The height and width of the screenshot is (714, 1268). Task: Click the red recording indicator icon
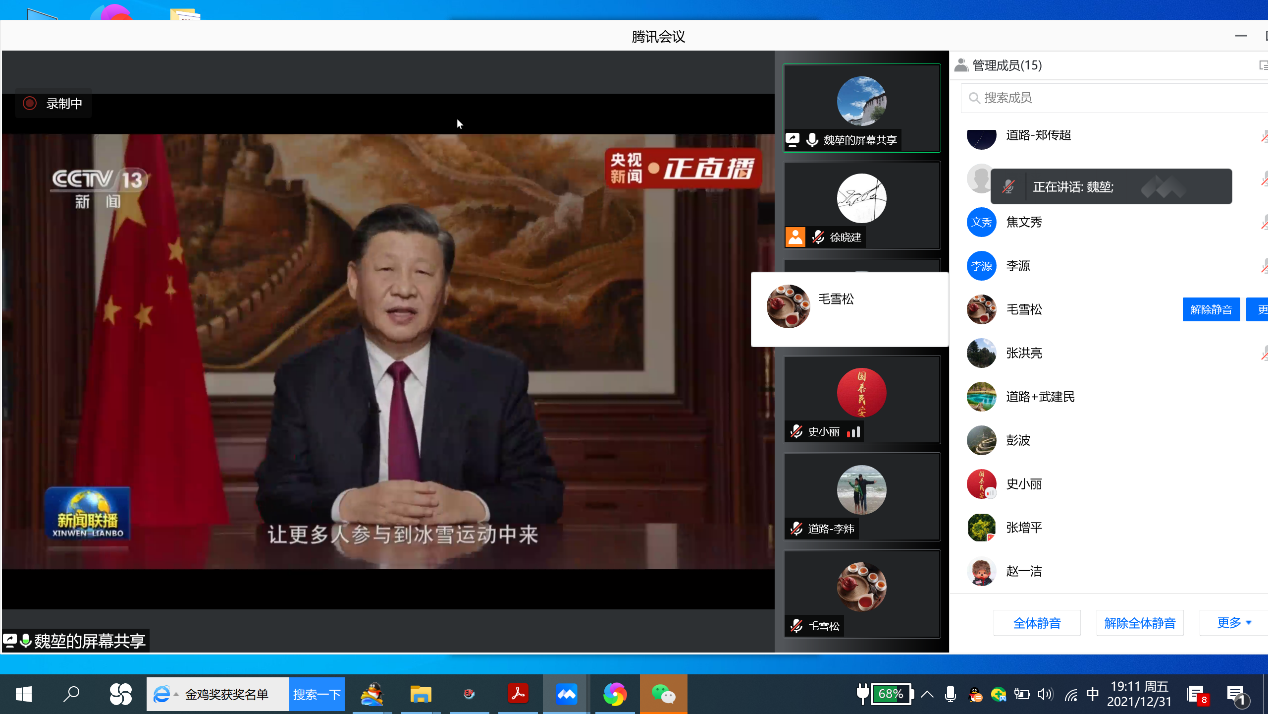[x=30, y=103]
